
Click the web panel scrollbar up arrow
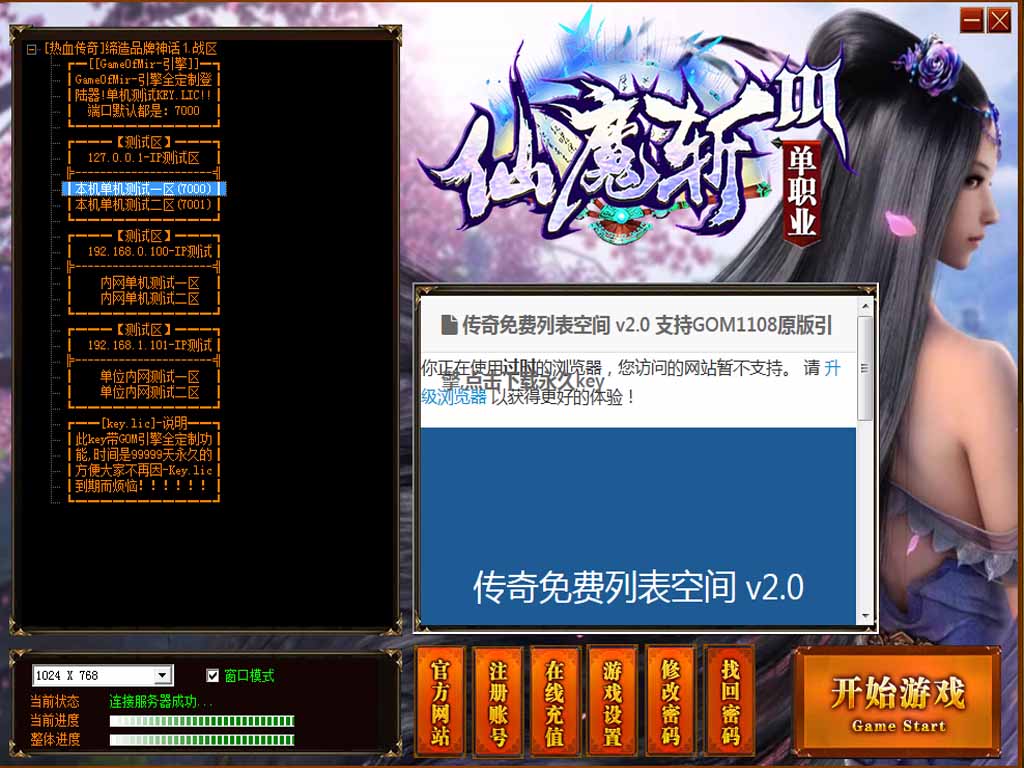tap(865, 306)
